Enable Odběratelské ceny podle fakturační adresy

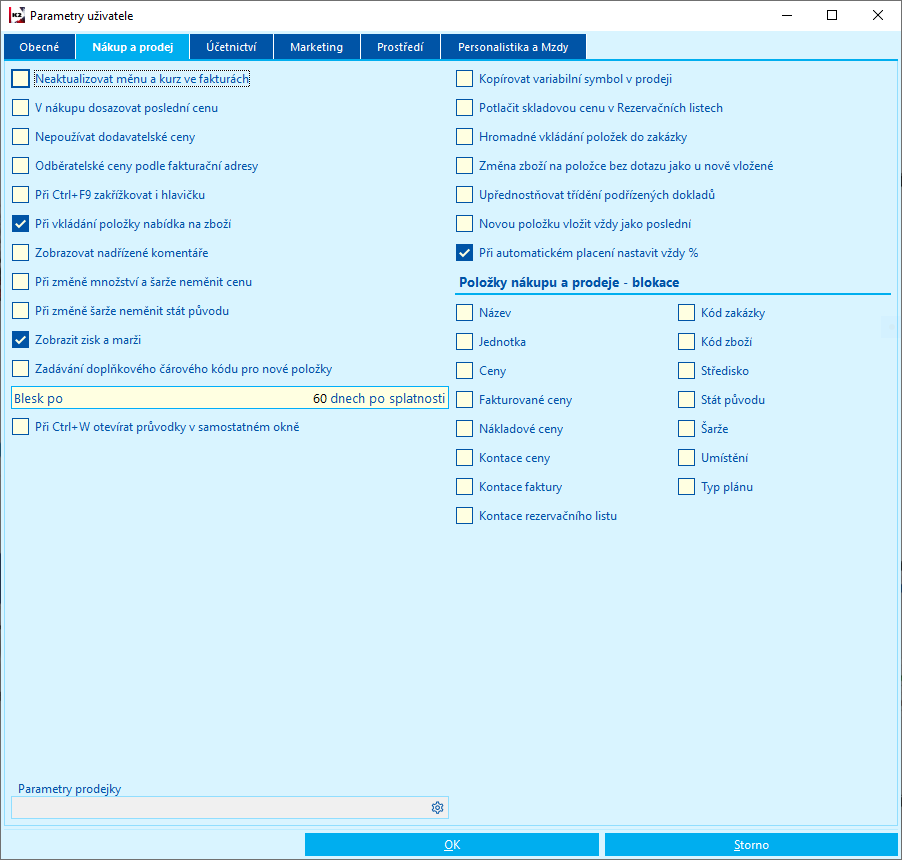[x=21, y=166]
